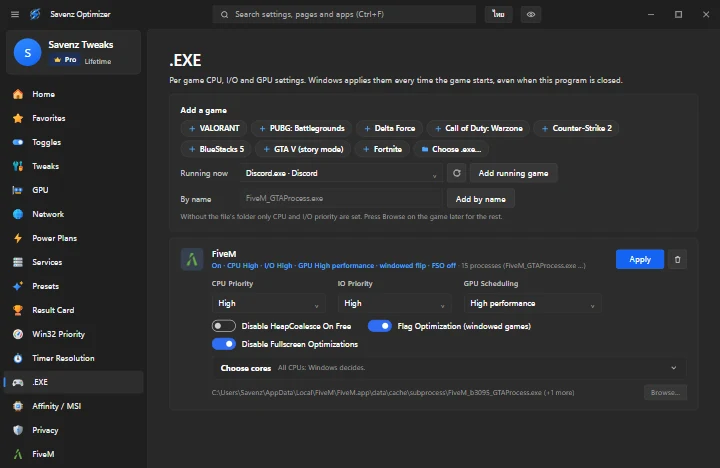720x468 pixels.
Task: Add BlueStacks 5 preset
Action: click(x=216, y=149)
